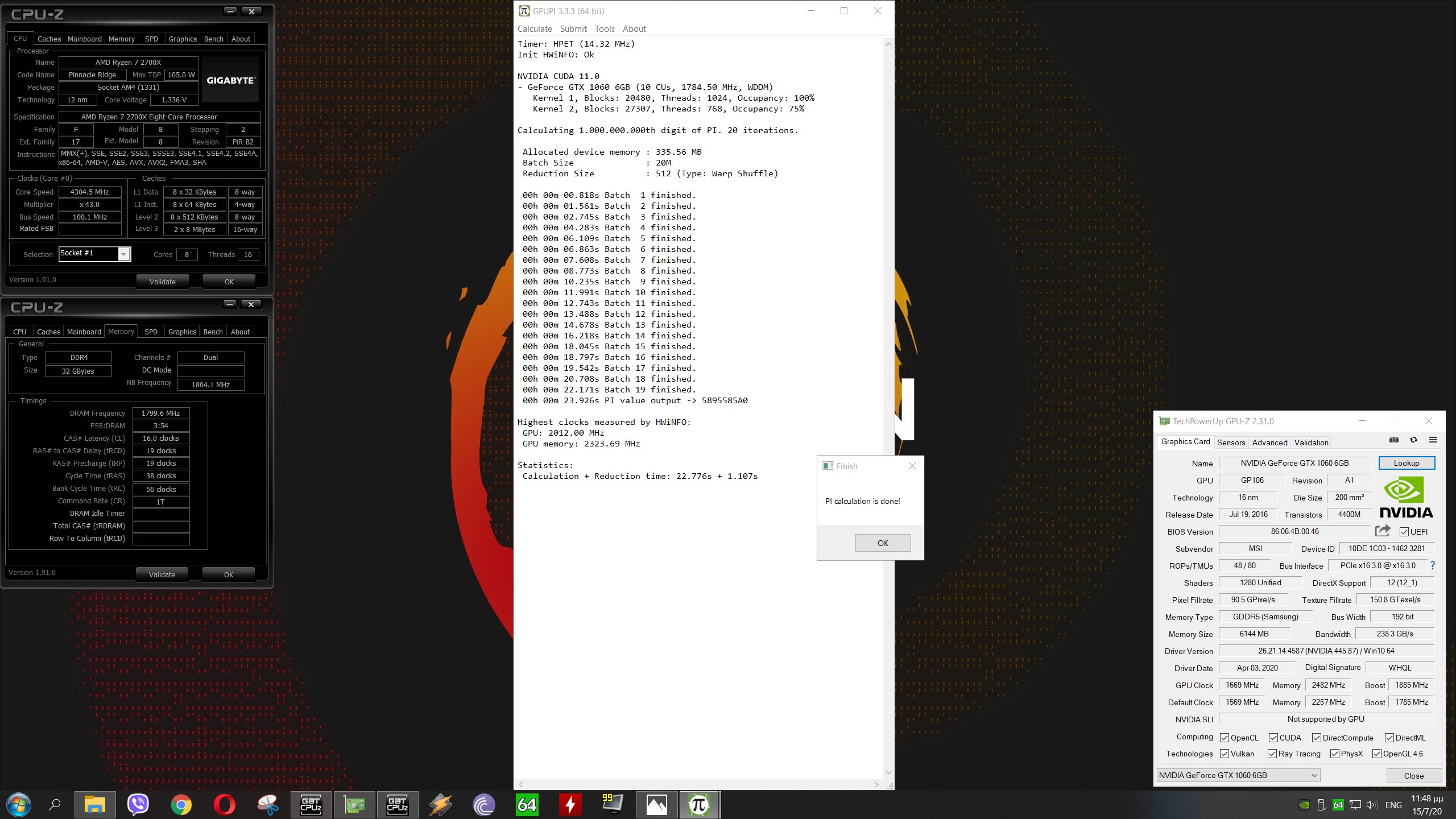Open the red lightning bolt taskbar app
The height and width of the screenshot is (819, 1456).
point(570,805)
